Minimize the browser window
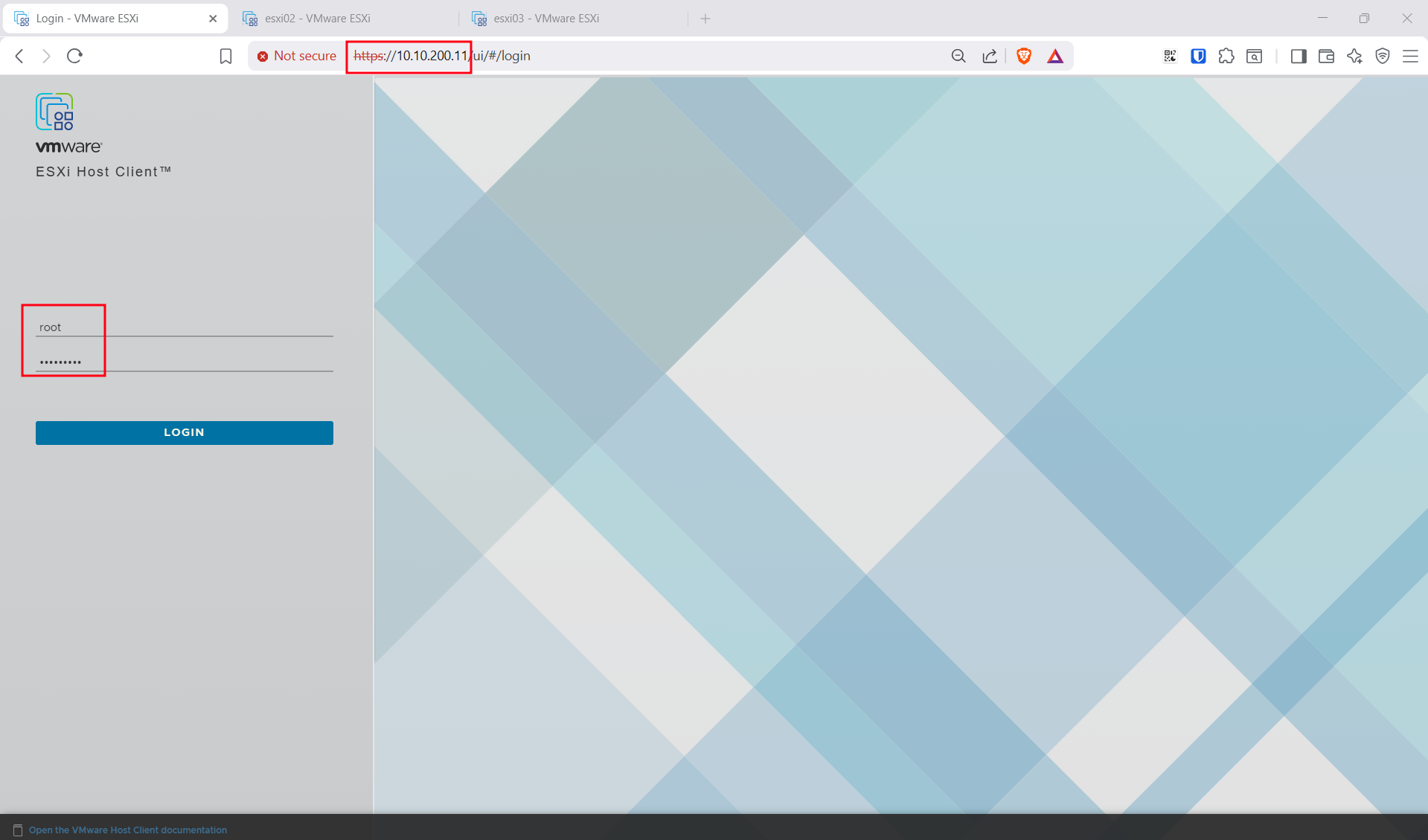 click(1322, 19)
